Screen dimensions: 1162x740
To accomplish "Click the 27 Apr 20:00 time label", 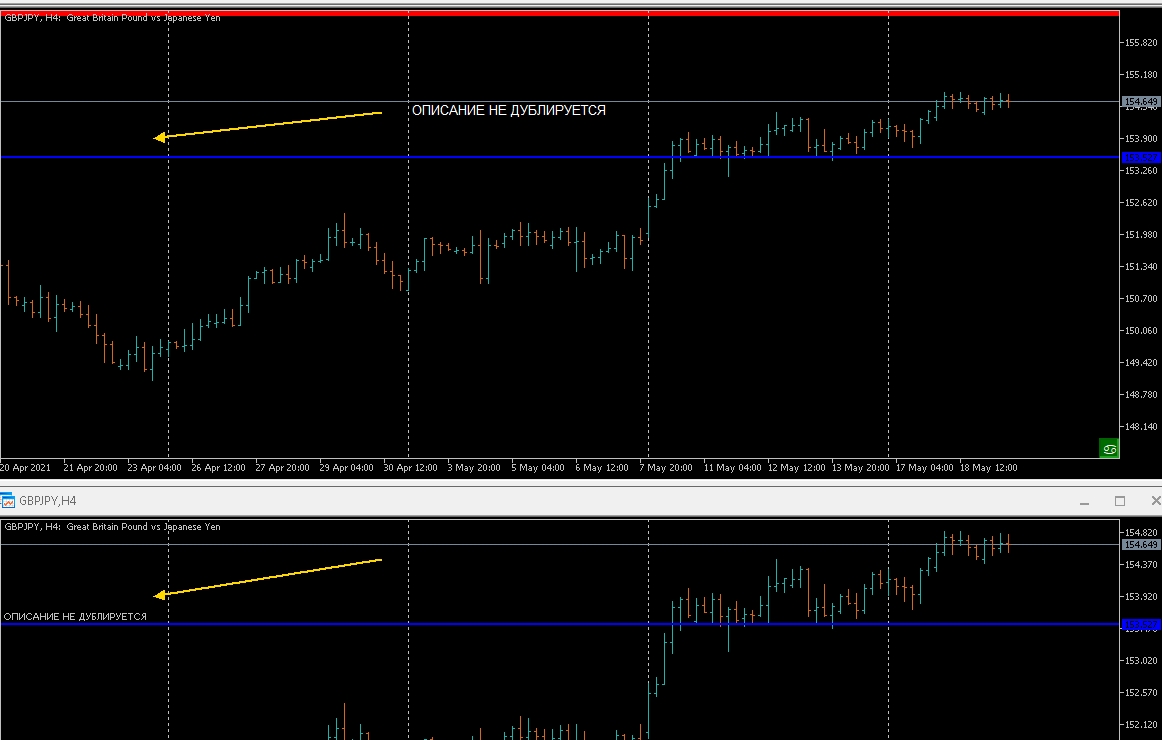I will 282,467.
